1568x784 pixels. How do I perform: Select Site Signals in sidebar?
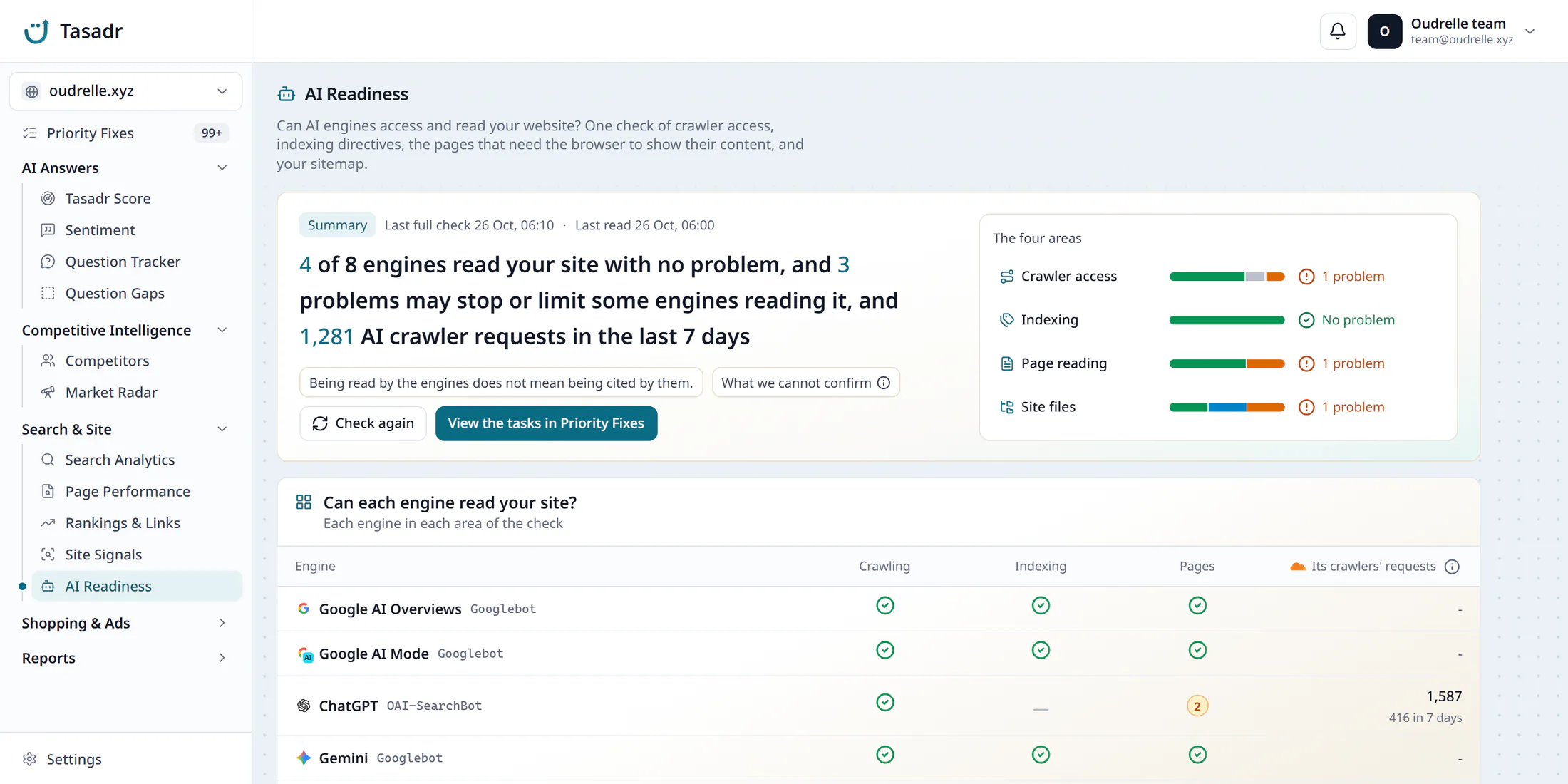coord(135,555)
